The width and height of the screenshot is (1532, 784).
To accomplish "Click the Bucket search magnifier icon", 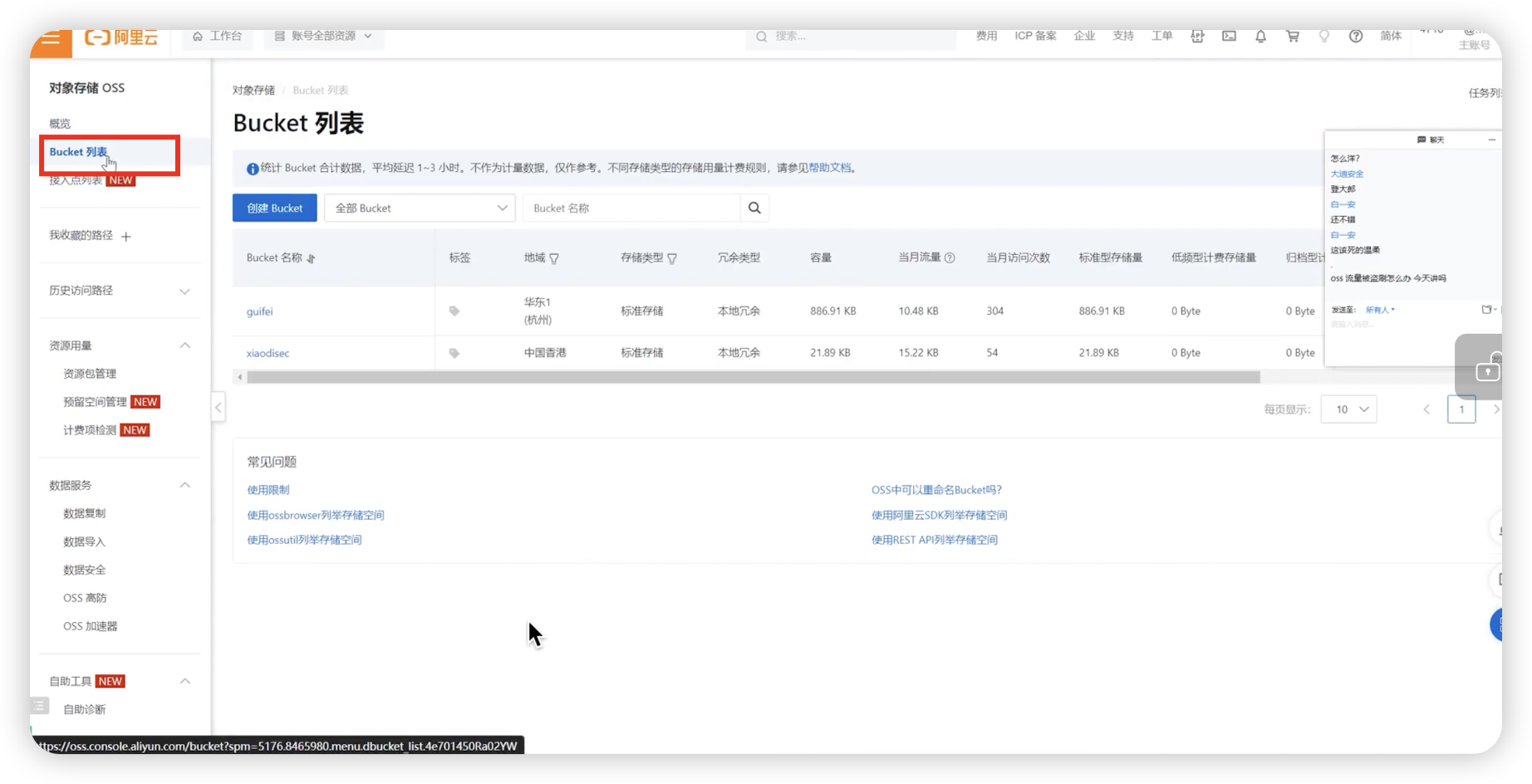I will 754,208.
